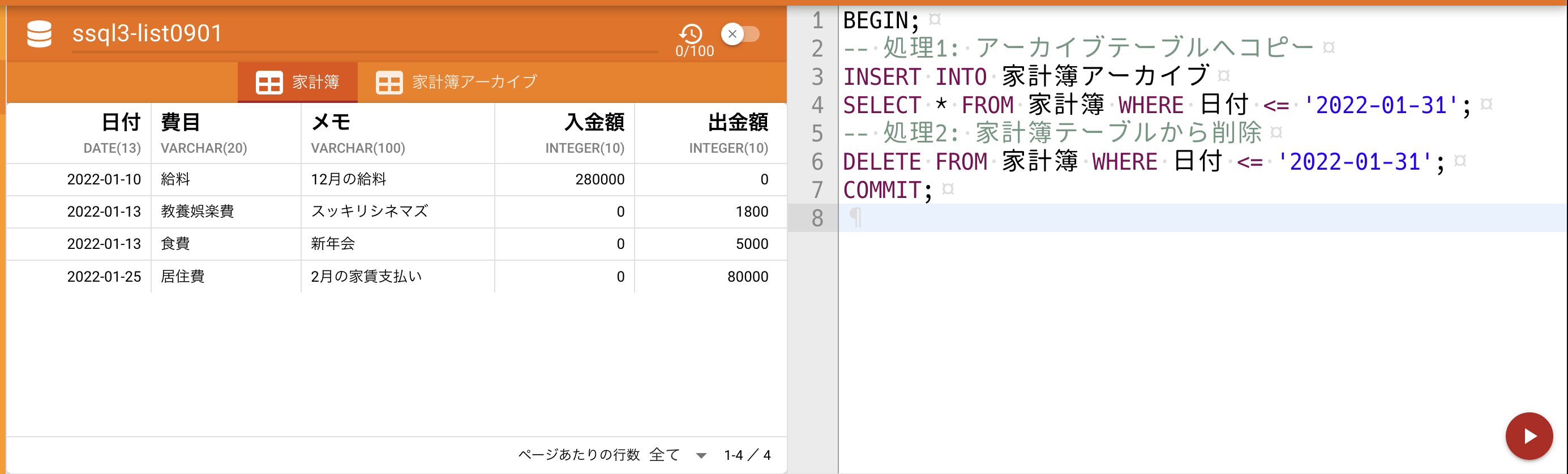Click the 入金額 column header

[x=565, y=133]
